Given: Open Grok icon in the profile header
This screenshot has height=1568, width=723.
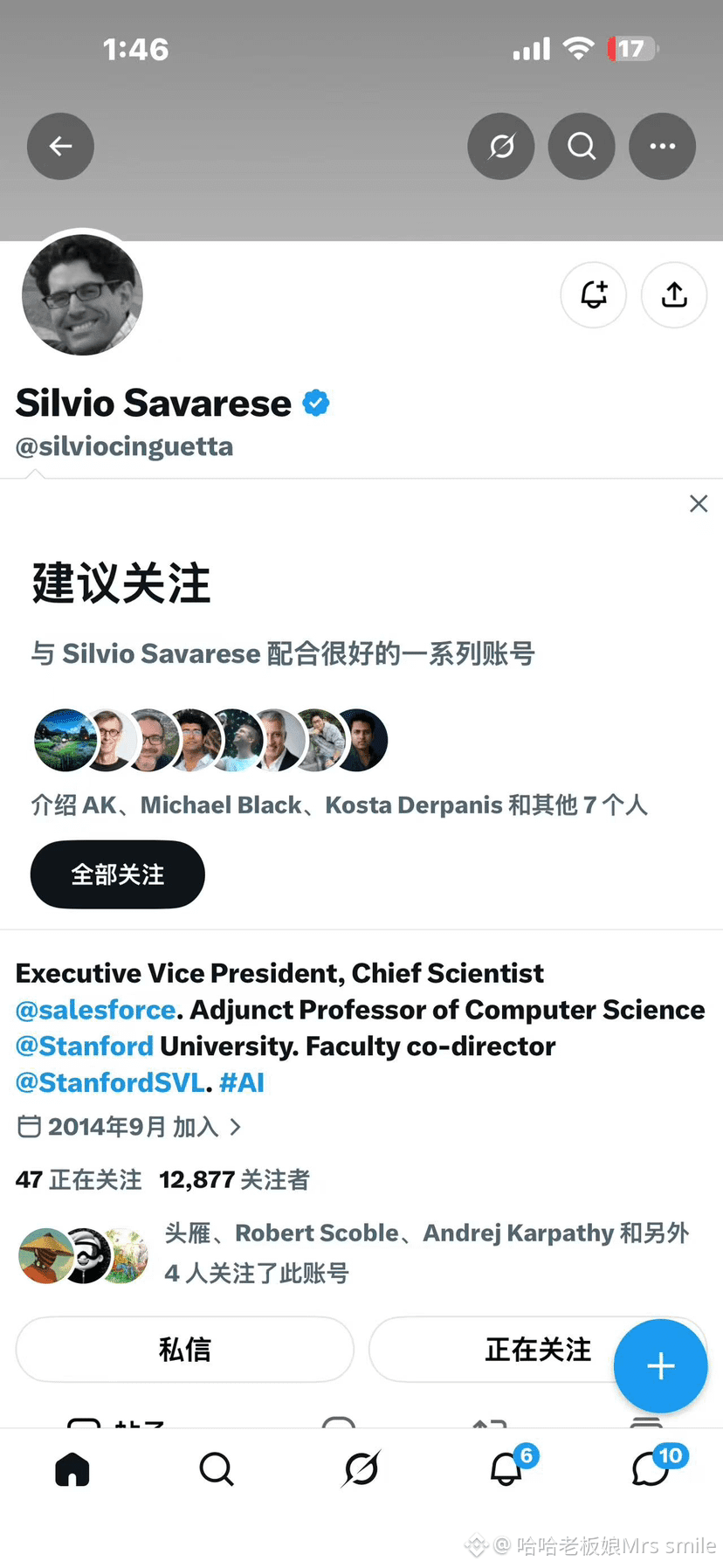Looking at the screenshot, I should [501, 147].
